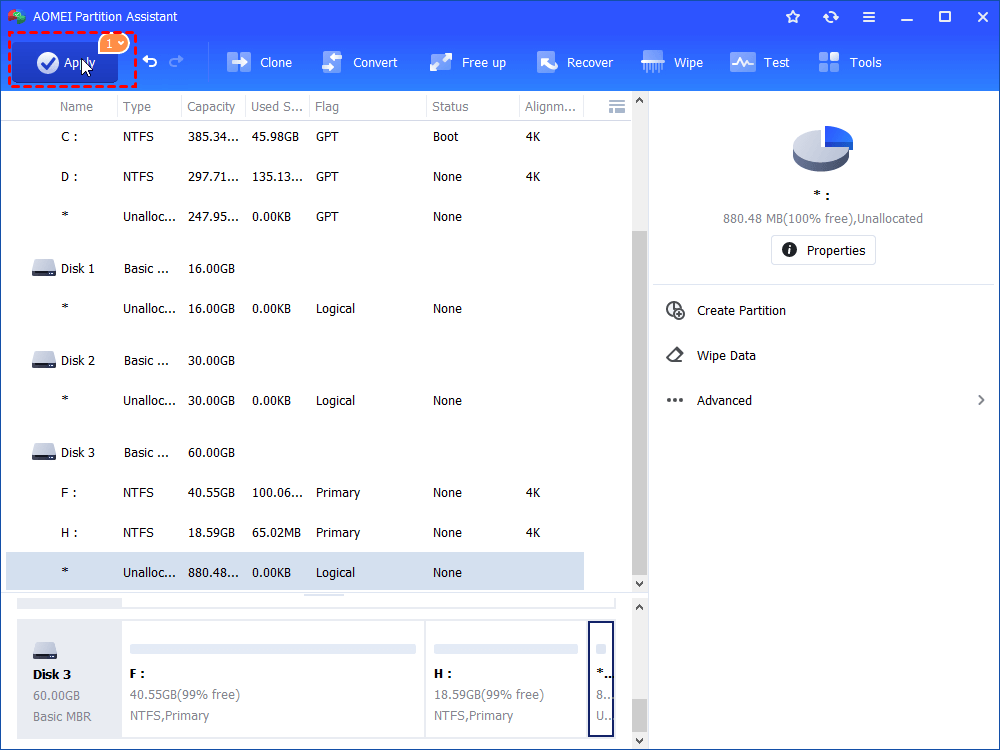
Task: Click the unallocated block in disk map
Action: 601,679
